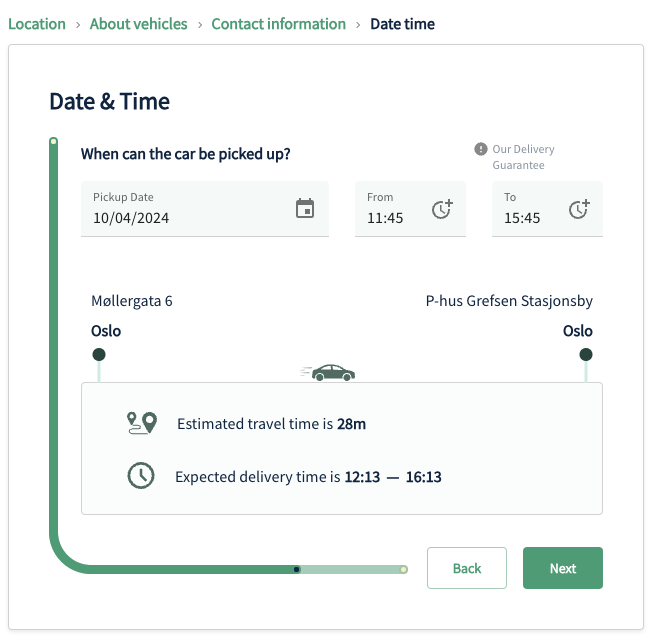Click the car icon above the travel estimate
Screen dimensions: 666x641
tap(329, 372)
